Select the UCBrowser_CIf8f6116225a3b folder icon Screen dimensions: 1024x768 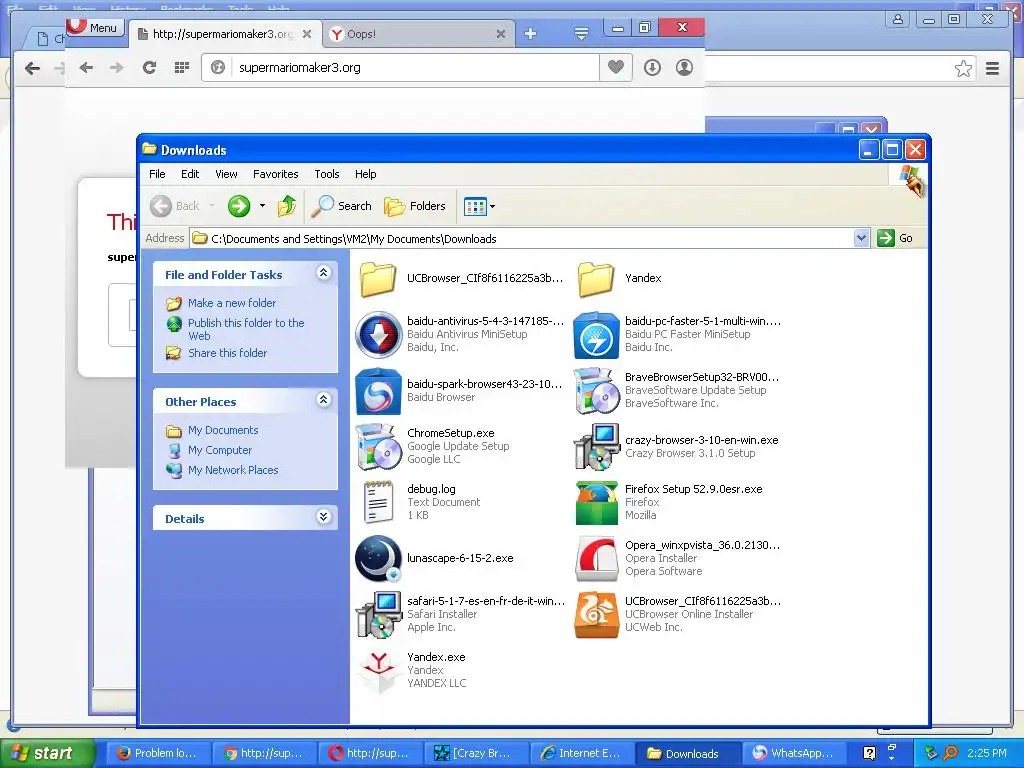coord(378,279)
